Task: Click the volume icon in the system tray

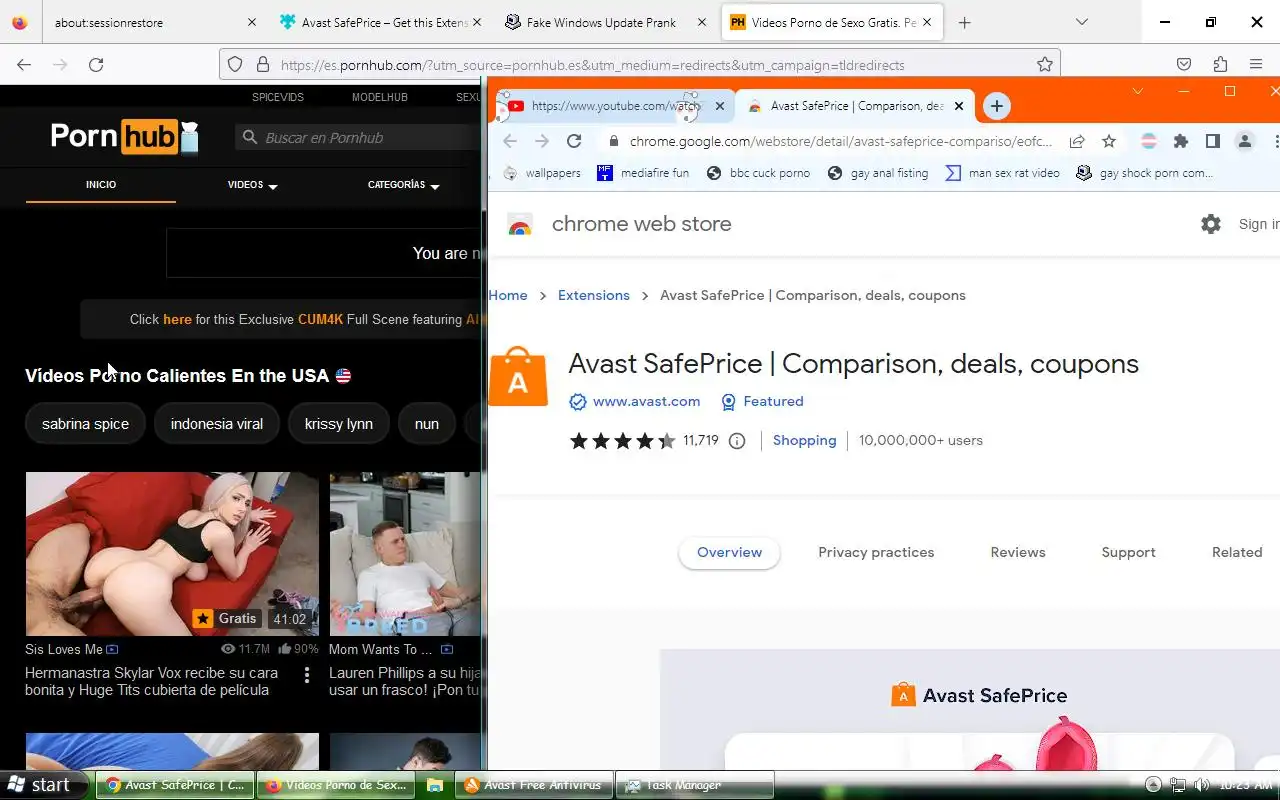Action: tap(1201, 785)
